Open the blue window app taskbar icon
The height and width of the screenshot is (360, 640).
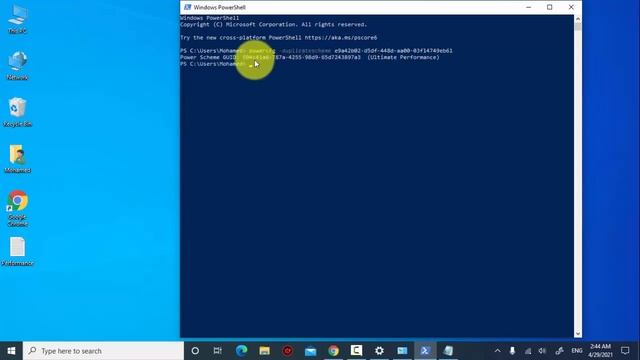click(402, 351)
